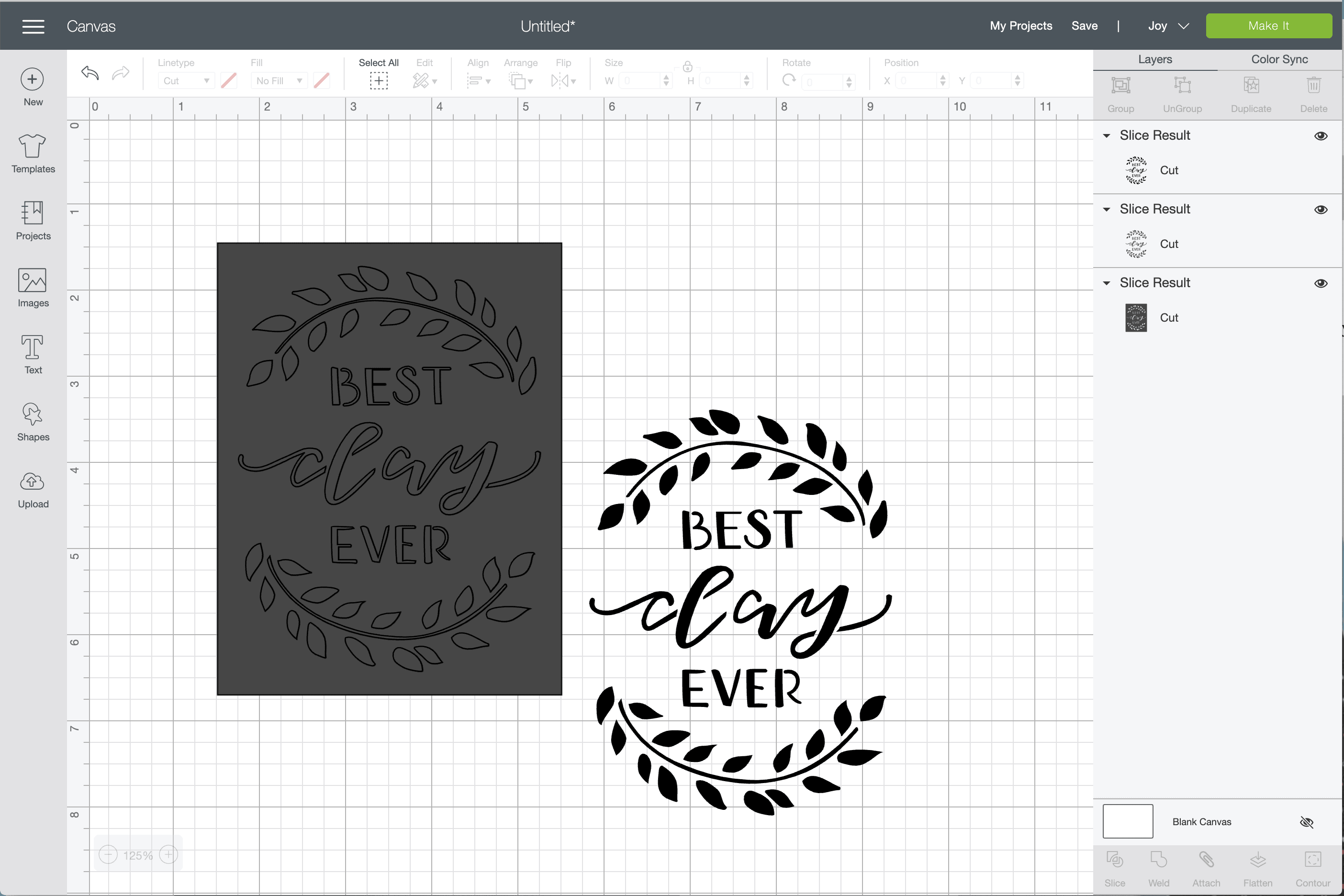The image size is (1344, 896).
Task: Open the Shapes tool
Action: click(33, 414)
